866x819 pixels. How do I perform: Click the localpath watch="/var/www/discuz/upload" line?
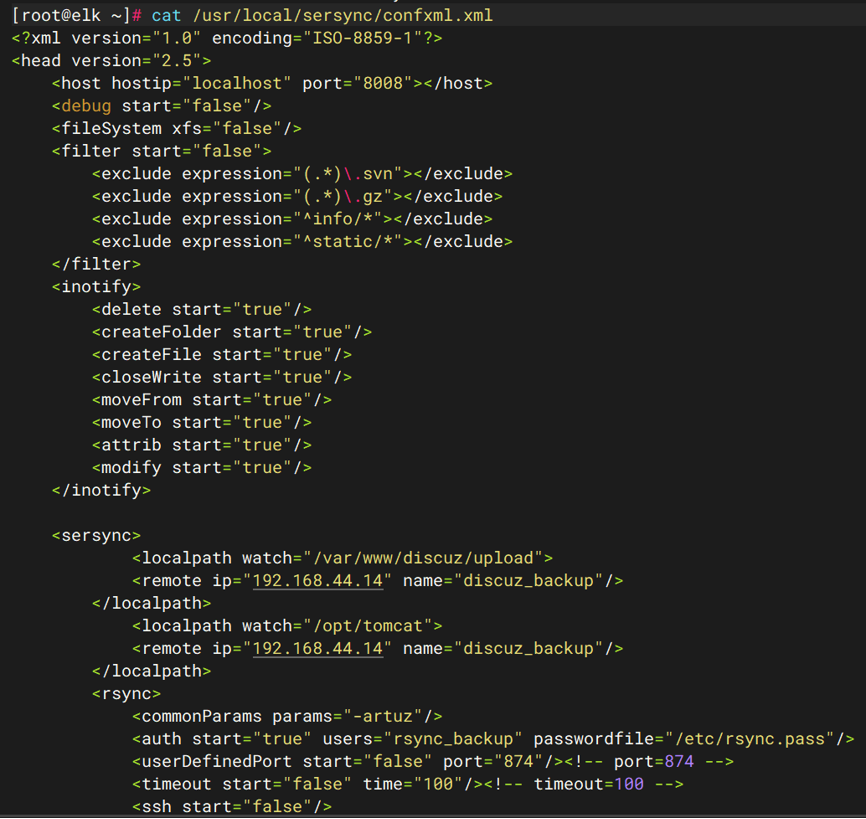342,559
